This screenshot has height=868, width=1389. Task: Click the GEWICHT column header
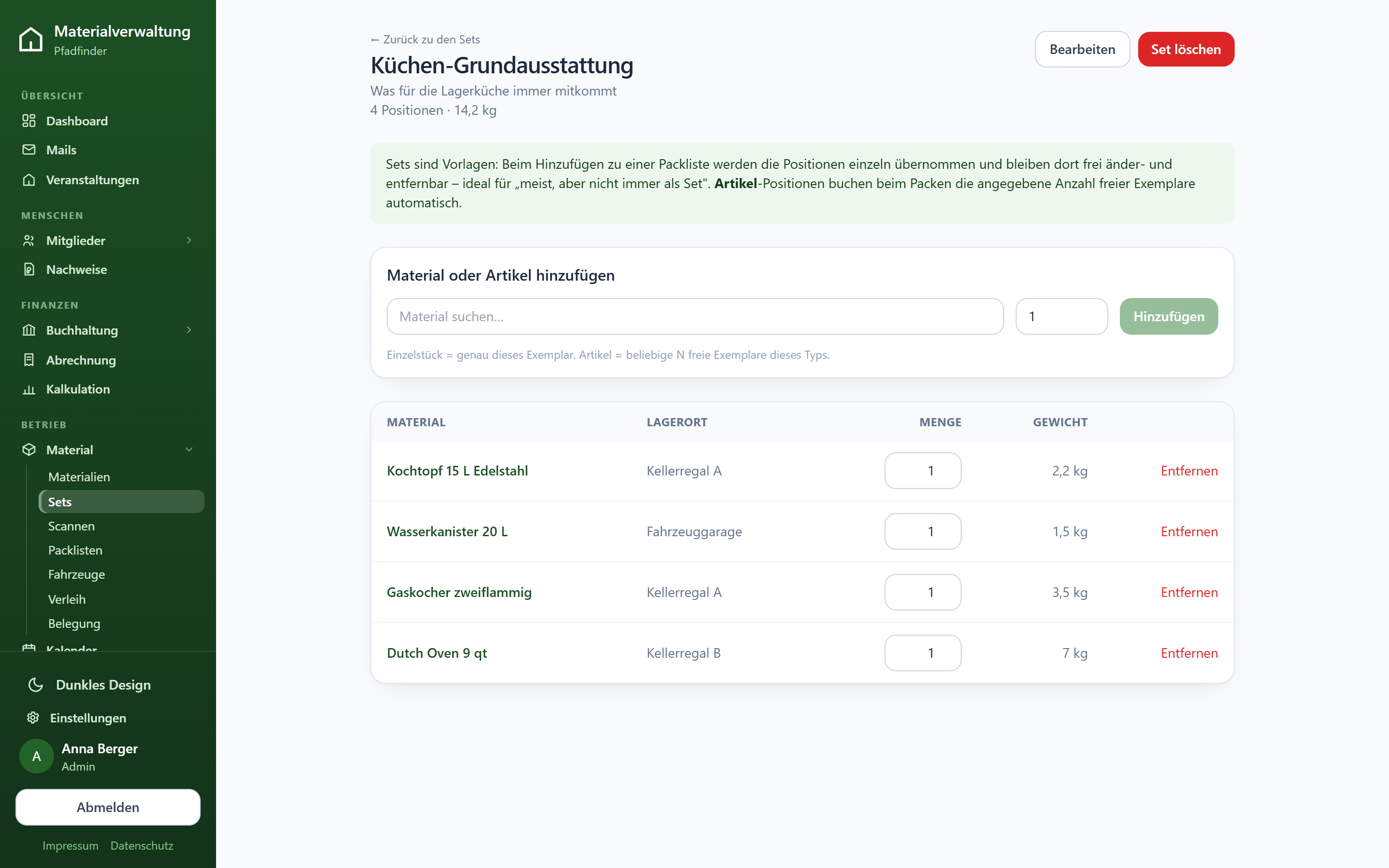point(1060,422)
